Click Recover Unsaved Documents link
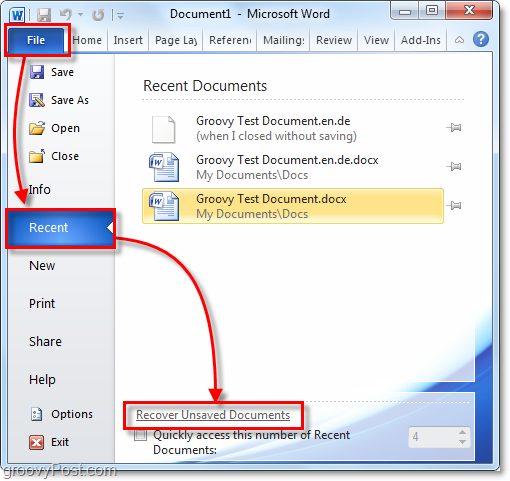The height and width of the screenshot is (481, 510). 213,415
